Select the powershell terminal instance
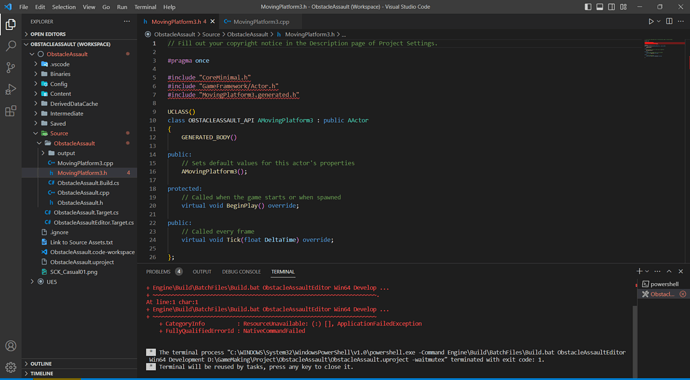Viewport: 690px width, 380px height. click(663, 284)
